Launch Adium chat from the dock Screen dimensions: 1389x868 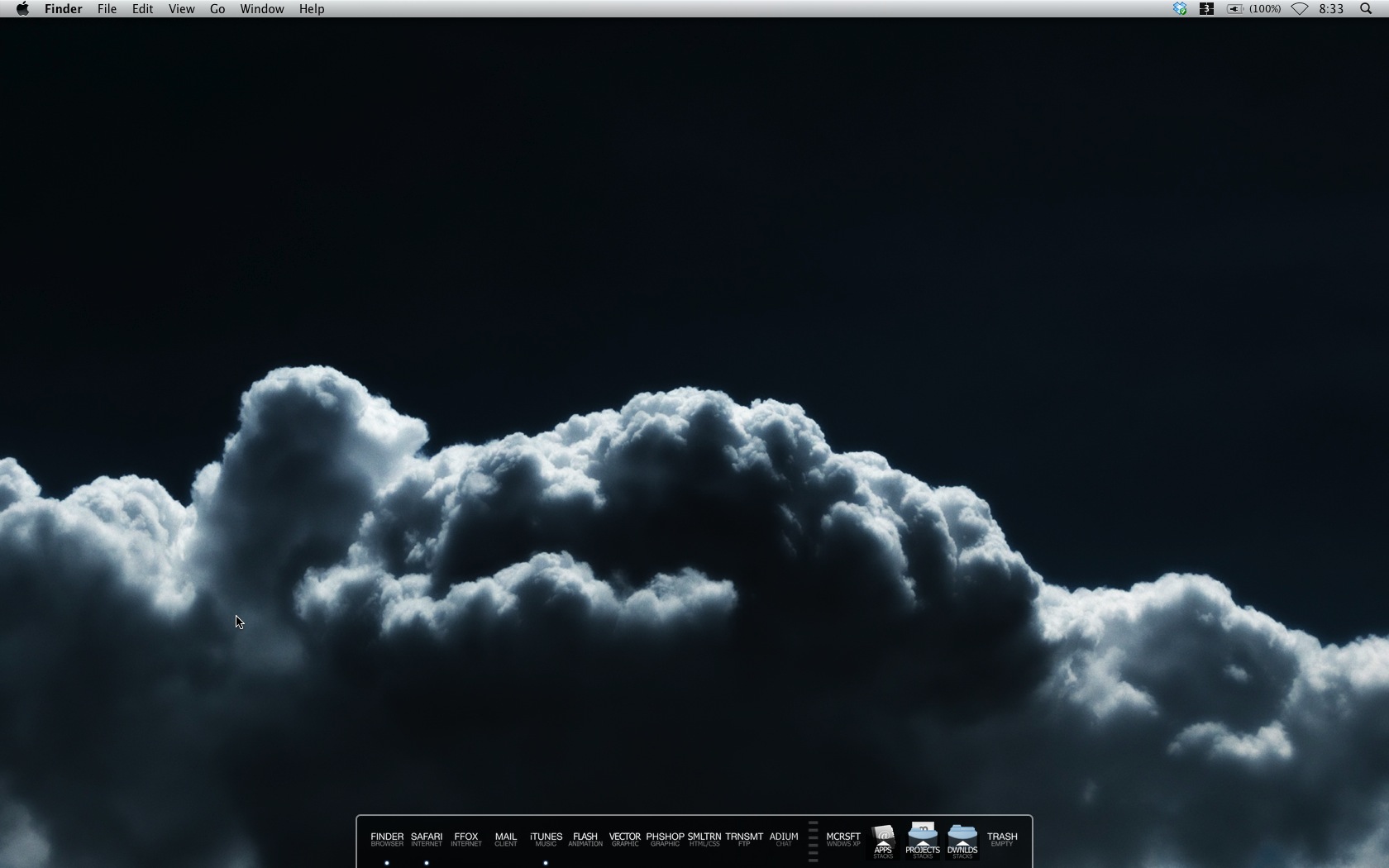coord(784,839)
